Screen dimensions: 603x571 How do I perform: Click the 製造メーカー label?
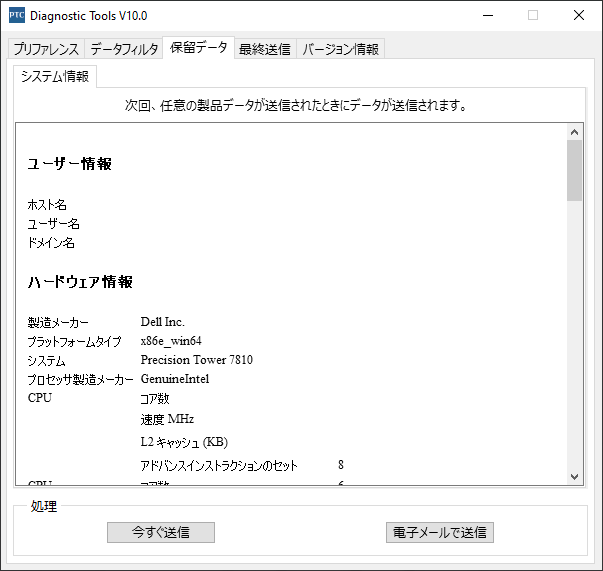[x=58, y=322]
